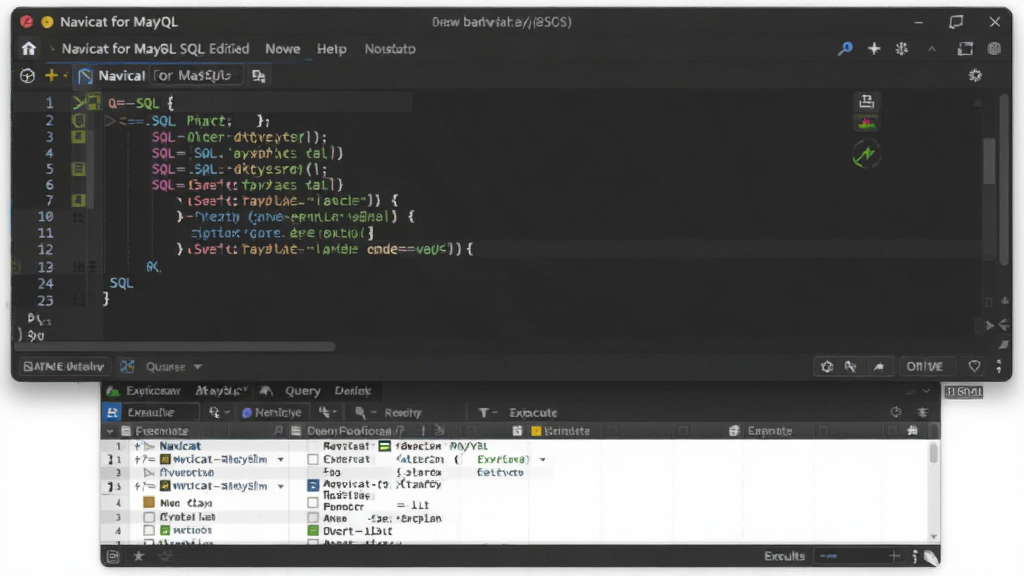Click the globe icon at top right
Image resolution: width=1024 pixels, height=576 pixels.
tap(994, 48)
